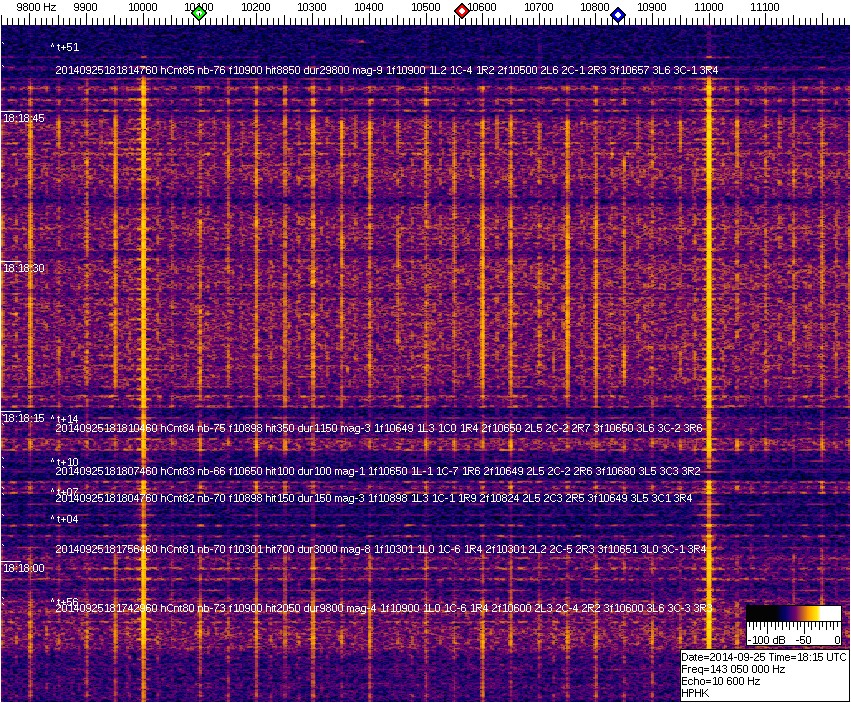Click the 11000 Hz frequency axis label
This screenshot has width=851, height=703.
tap(709, 7)
